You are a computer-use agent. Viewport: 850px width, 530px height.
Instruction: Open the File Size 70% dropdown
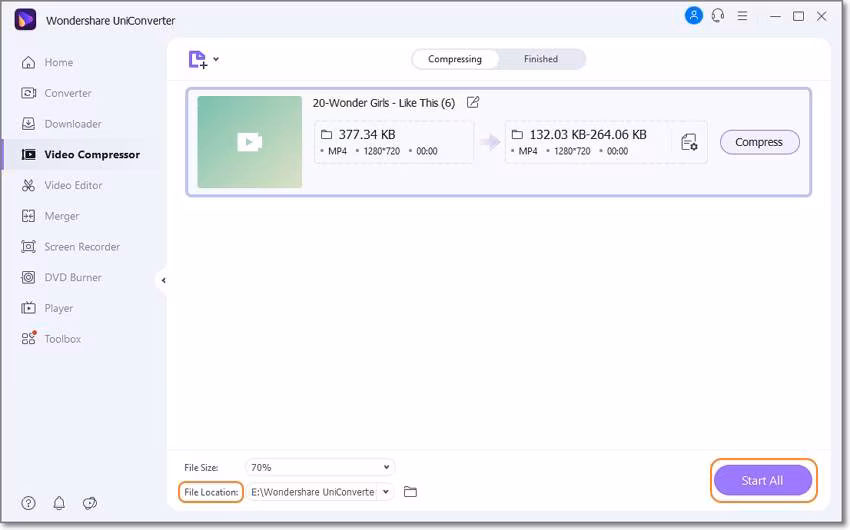(x=320, y=467)
